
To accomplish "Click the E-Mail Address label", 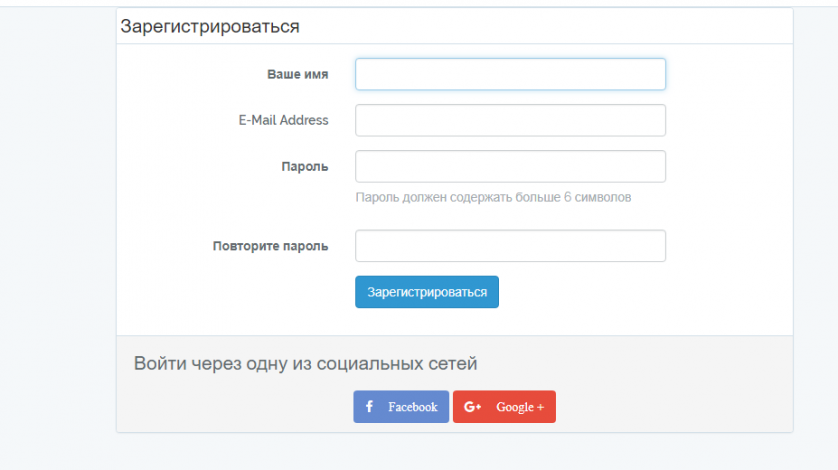I will click(x=283, y=120).
